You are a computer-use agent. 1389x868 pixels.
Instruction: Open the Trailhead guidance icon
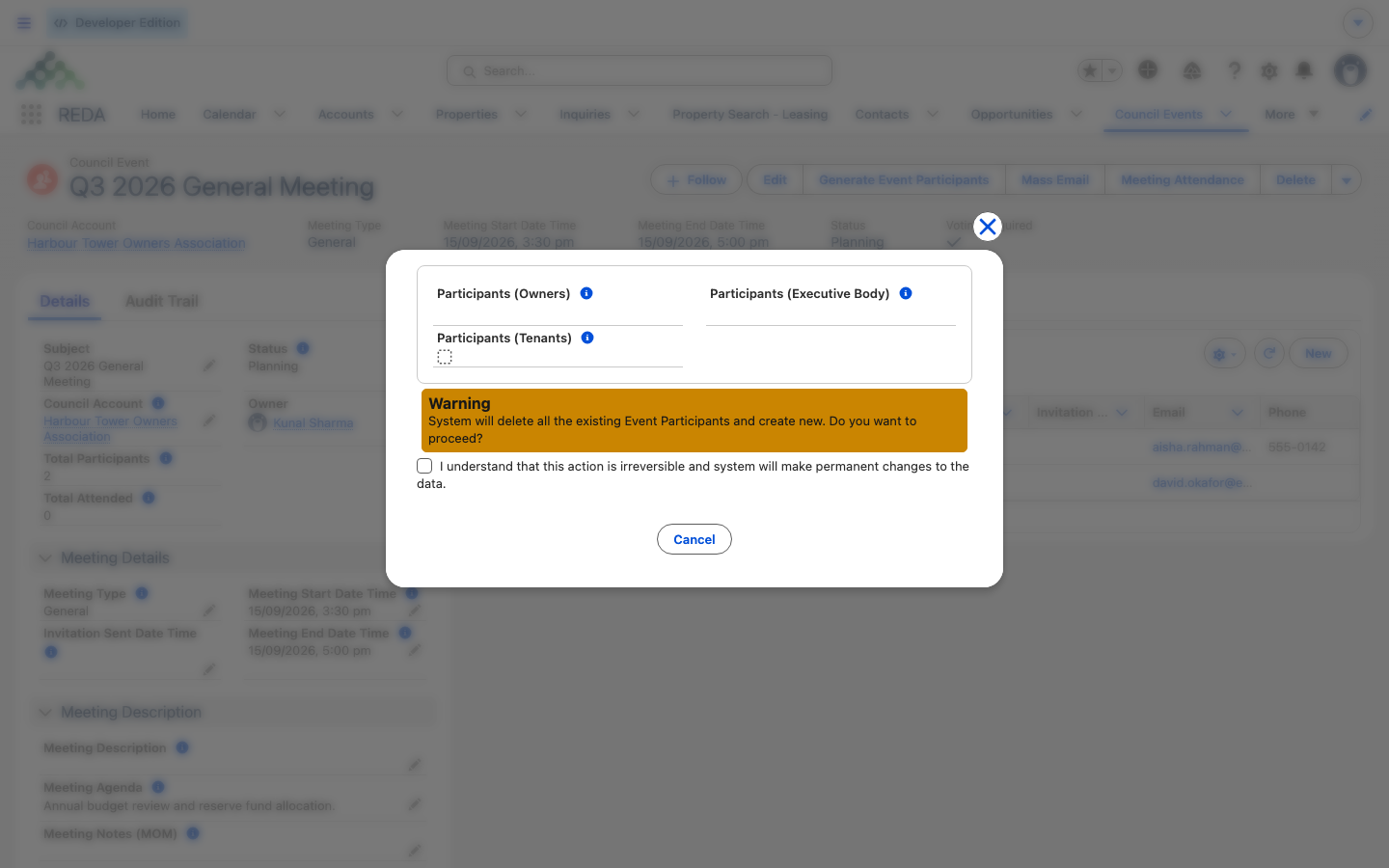click(x=1192, y=70)
